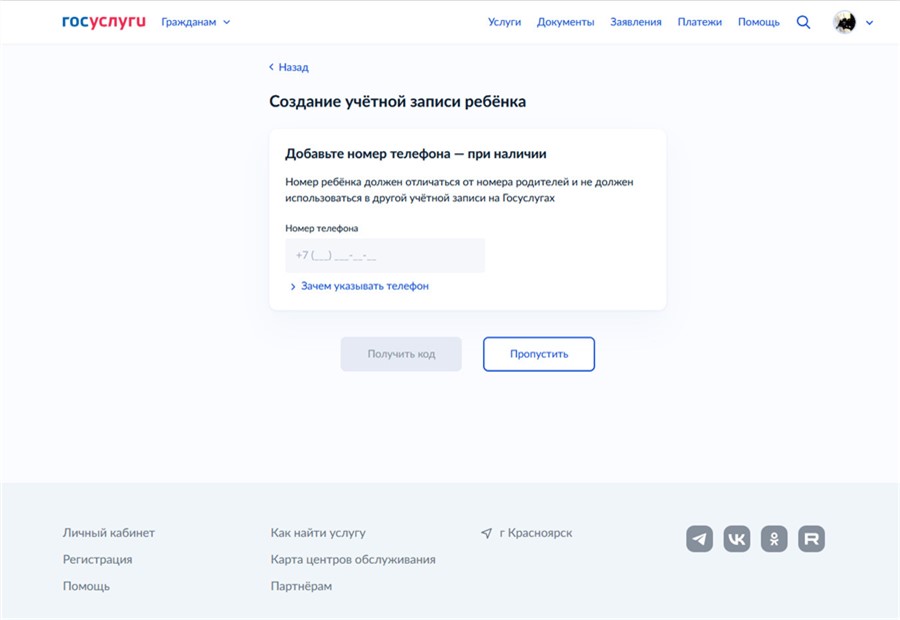The height and width of the screenshot is (620, 900).
Task: Click the Госуслуги logo
Action: (104, 22)
